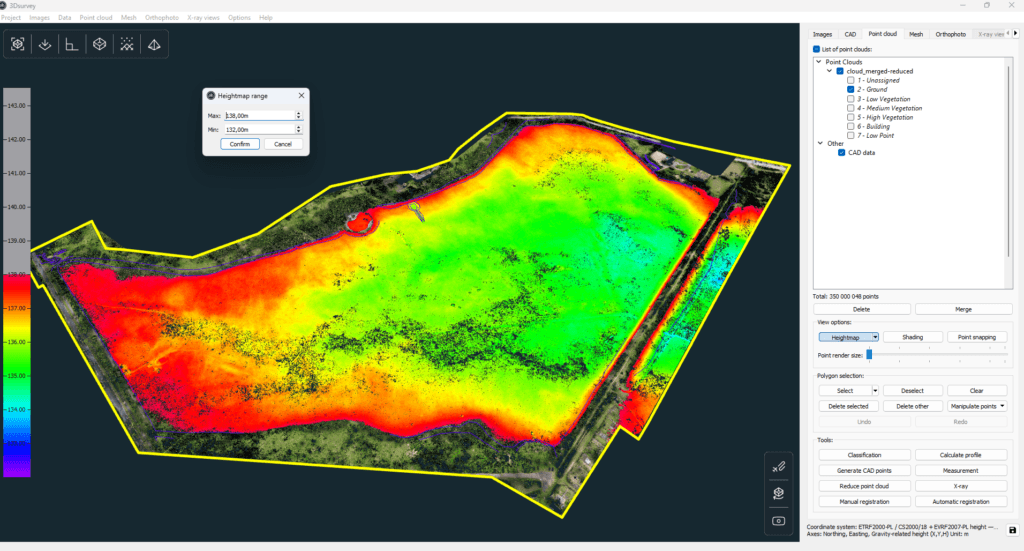1024x551 pixels.
Task: Click the pyramid mesh toolbar icon
Action: [154, 44]
